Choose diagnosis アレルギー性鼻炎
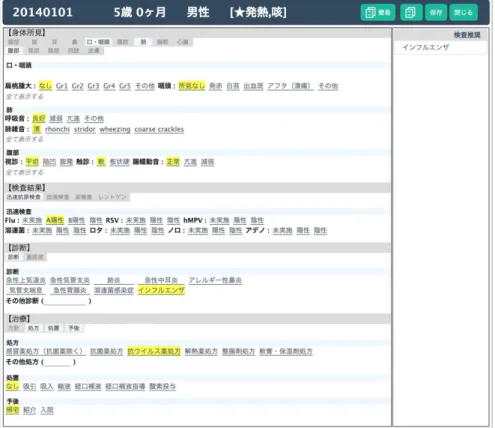The image size is (495, 428). (x=215, y=280)
